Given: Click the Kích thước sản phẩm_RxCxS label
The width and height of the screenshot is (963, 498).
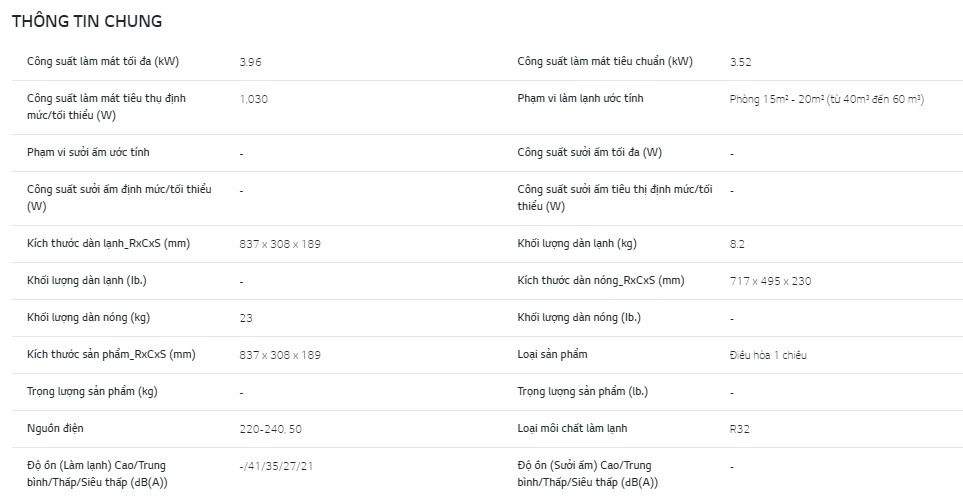Looking at the screenshot, I should tap(111, 355).
